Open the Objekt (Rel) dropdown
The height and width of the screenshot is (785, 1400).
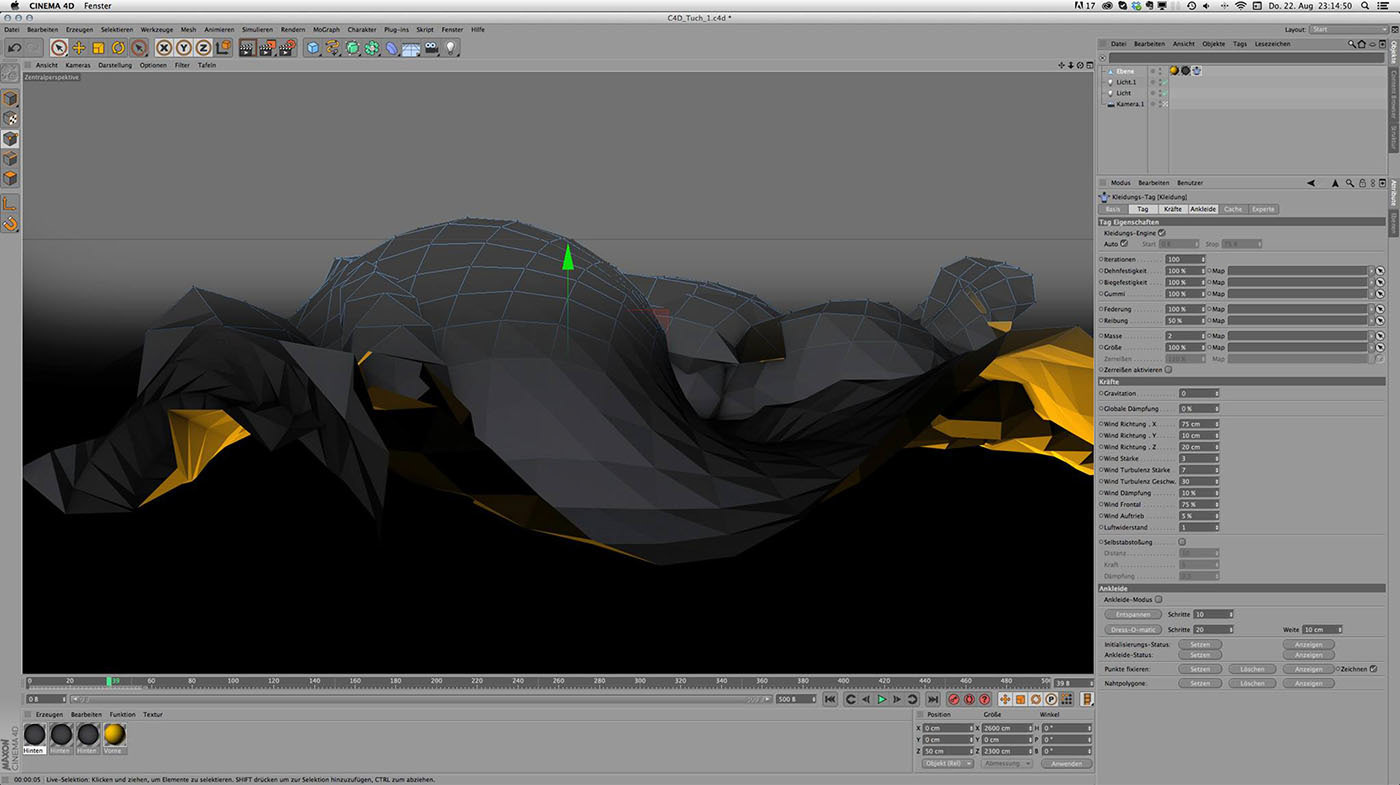point(946,763)
